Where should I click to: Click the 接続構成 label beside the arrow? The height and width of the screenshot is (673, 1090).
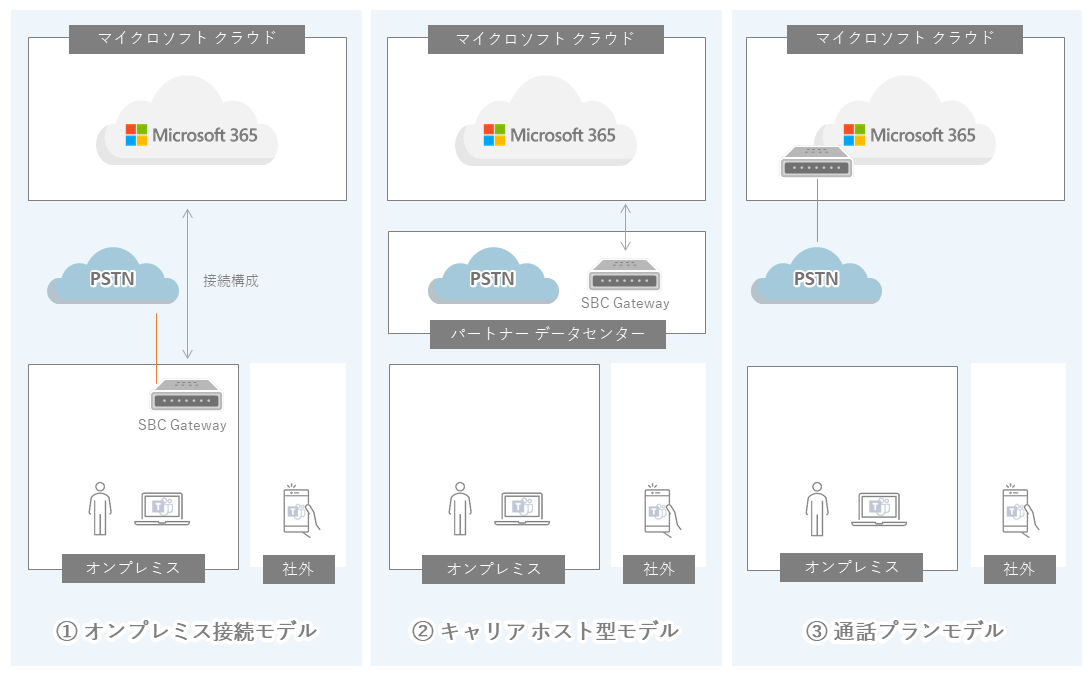click(x=231, y=281)
